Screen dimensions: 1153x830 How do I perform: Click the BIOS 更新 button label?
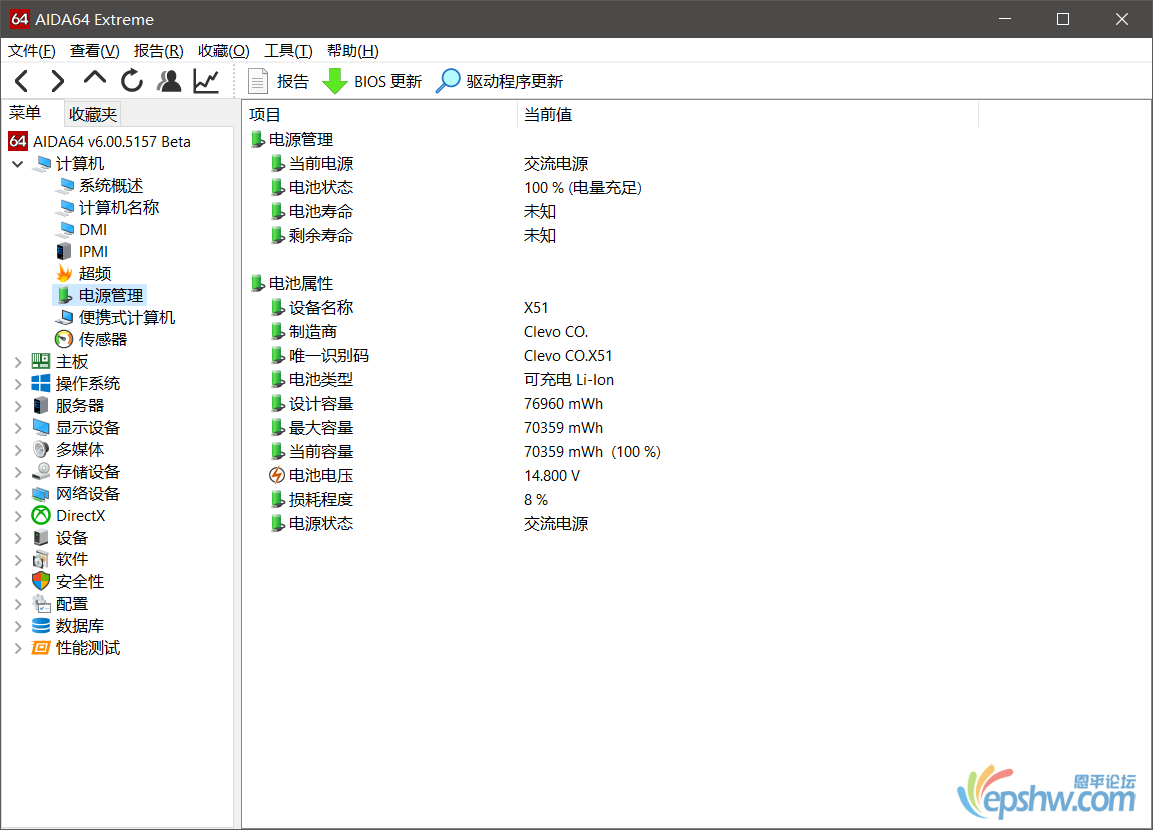(388, 82)
